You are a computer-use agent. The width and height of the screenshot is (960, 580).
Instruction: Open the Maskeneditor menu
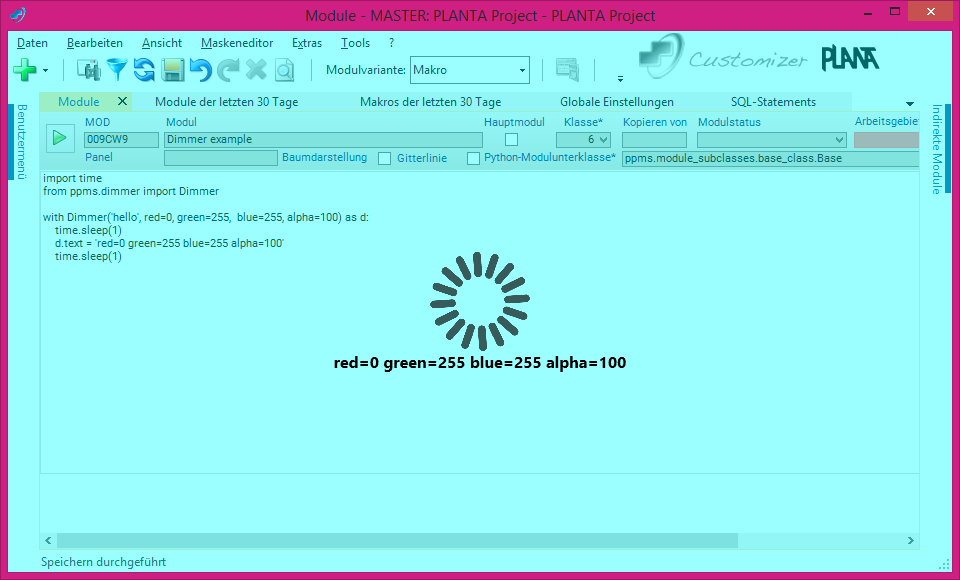click(237, 43)
